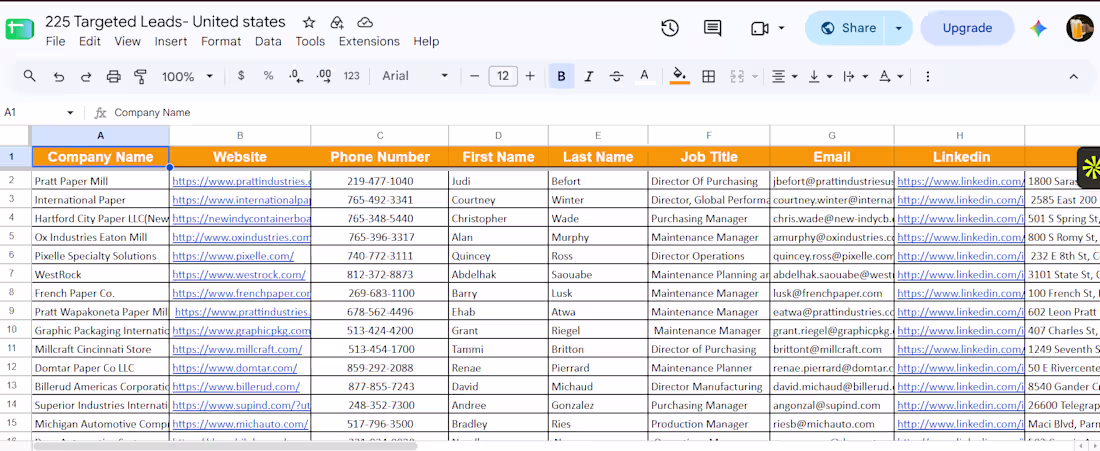Open the Gemini sparkle icon

[x=1038, y=28]
